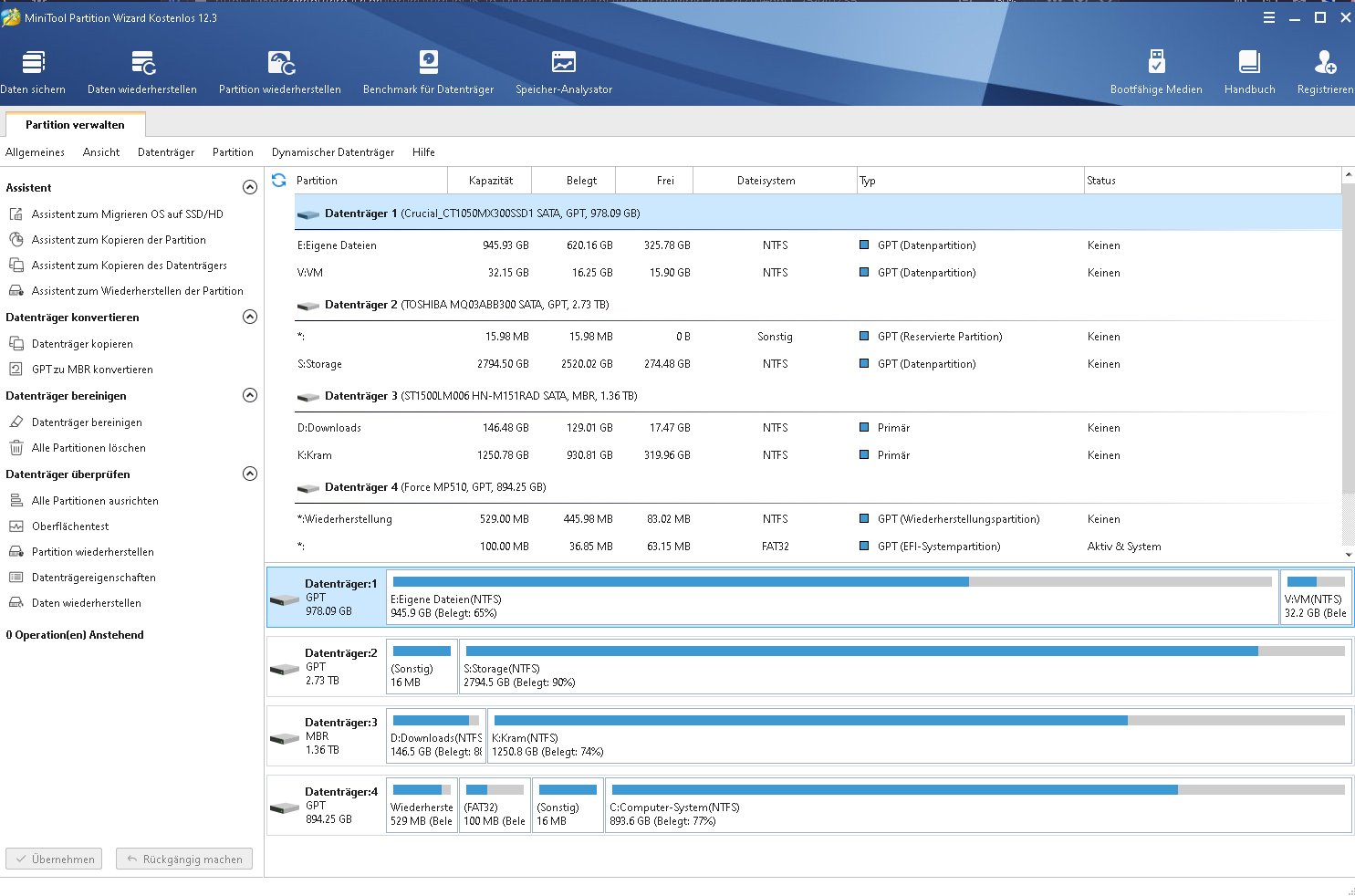This screenshot has width=1355, height=896.
Task: Select the V:VM partition row
Action: pos(818,273)
